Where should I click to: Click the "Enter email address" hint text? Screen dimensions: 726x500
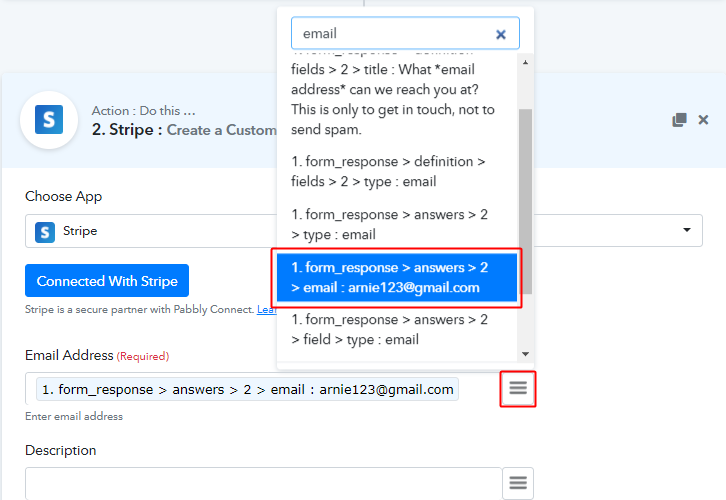coord(74,416)
